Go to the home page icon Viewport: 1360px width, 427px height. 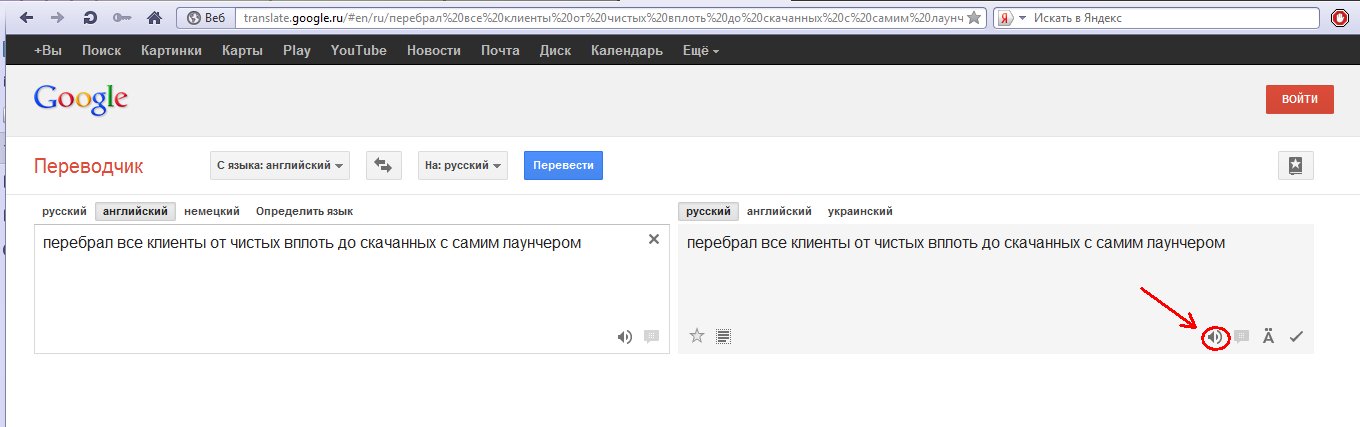[x=154, y=18]
